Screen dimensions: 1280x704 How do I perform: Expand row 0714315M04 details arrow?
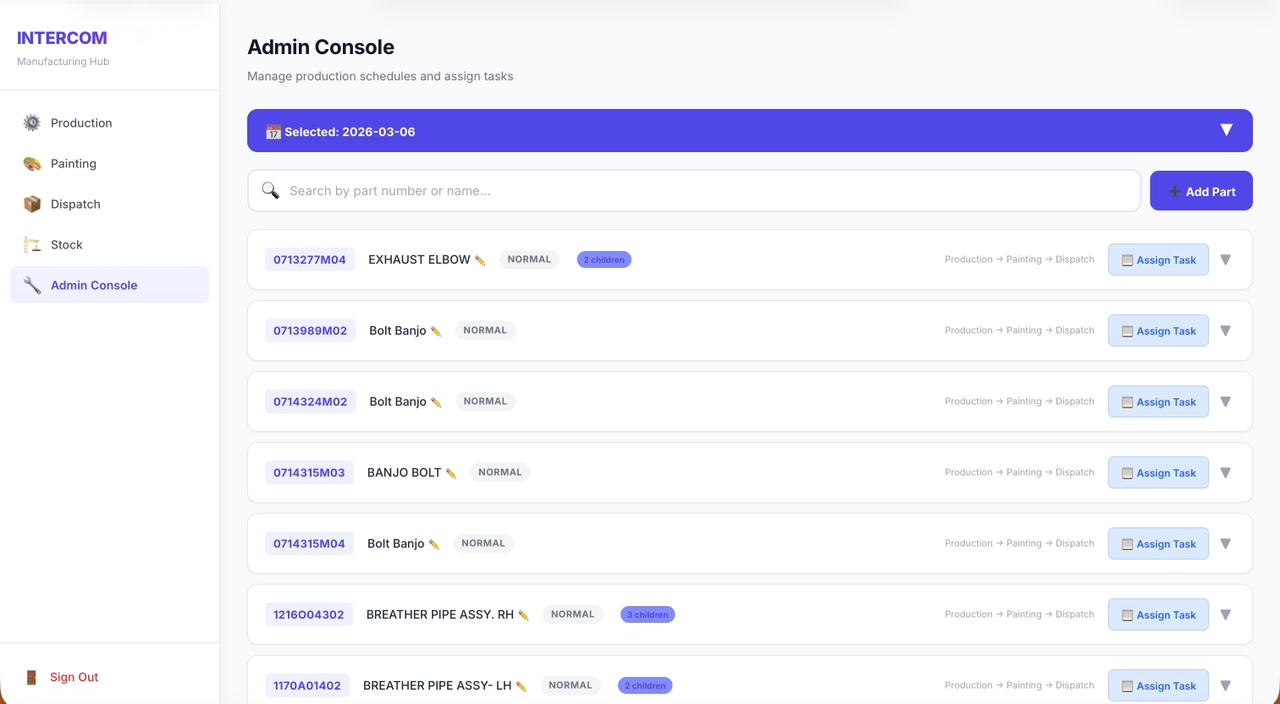coord(1225,544)
